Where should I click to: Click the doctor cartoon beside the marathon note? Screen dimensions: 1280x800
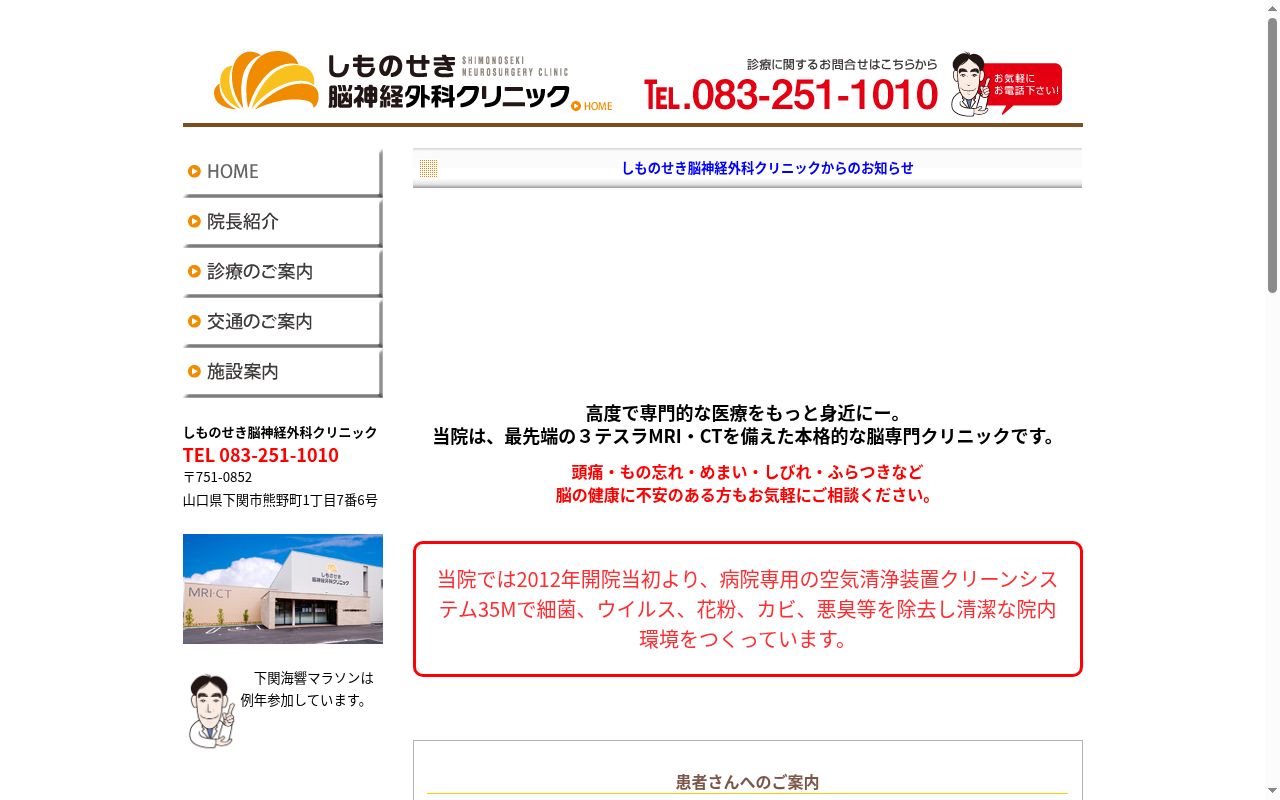(x=211, y=711)
